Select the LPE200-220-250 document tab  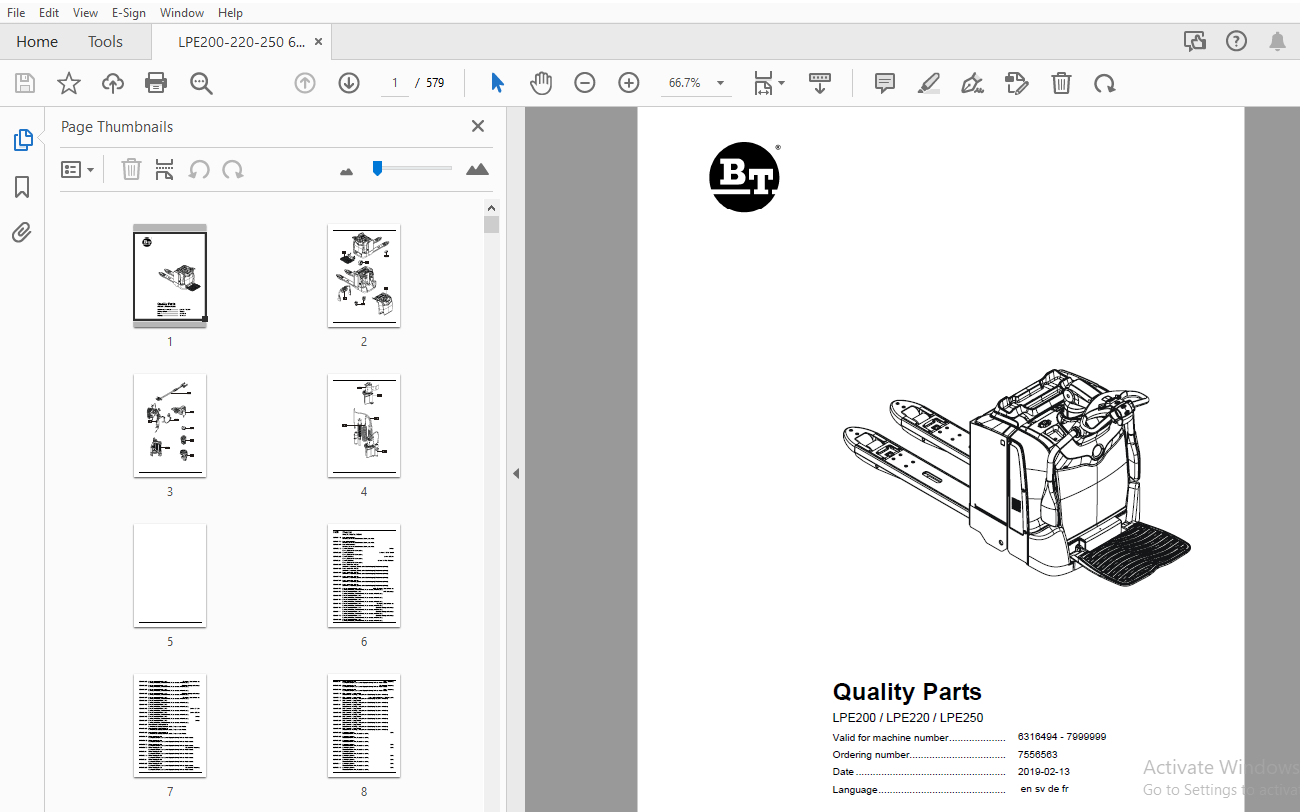241,42
